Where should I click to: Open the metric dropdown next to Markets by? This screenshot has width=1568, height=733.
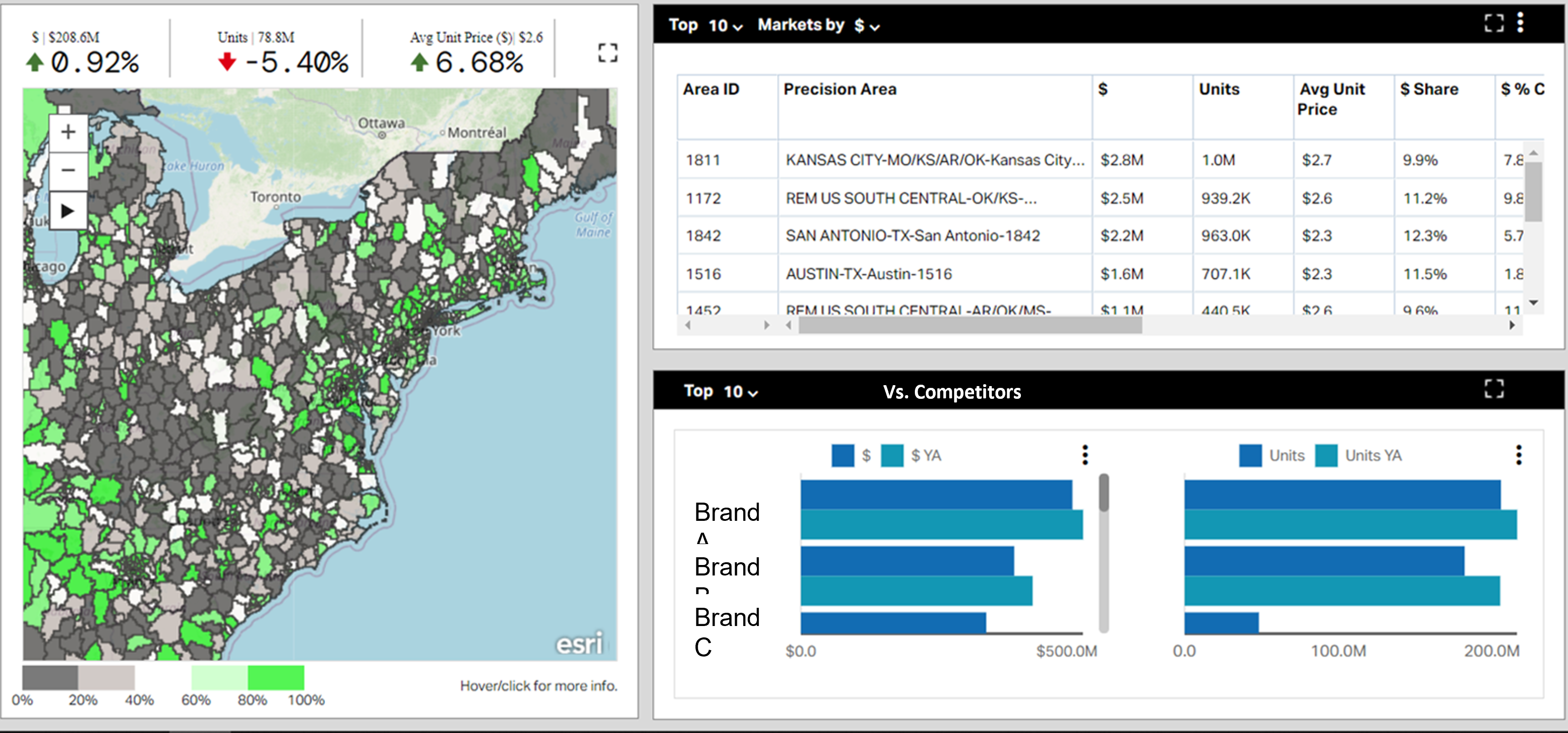point(875,27)
